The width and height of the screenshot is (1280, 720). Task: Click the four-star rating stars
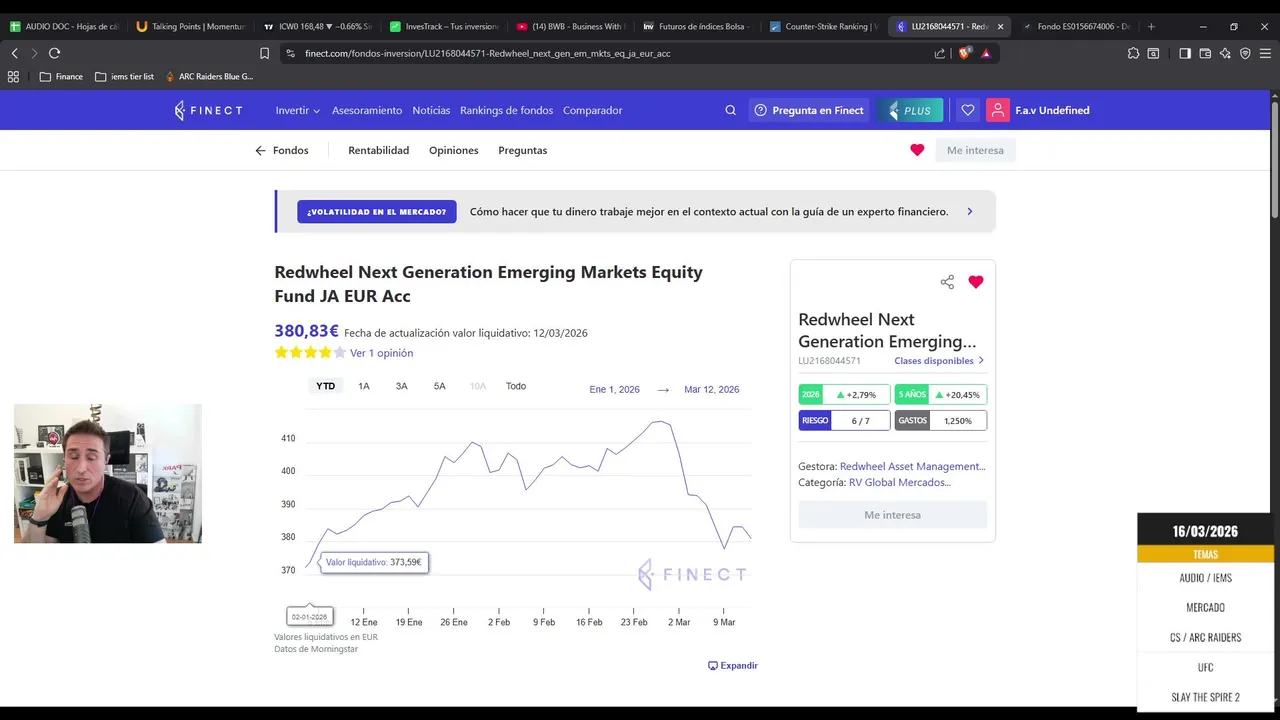pyautogui.click(x=310, y=353)
